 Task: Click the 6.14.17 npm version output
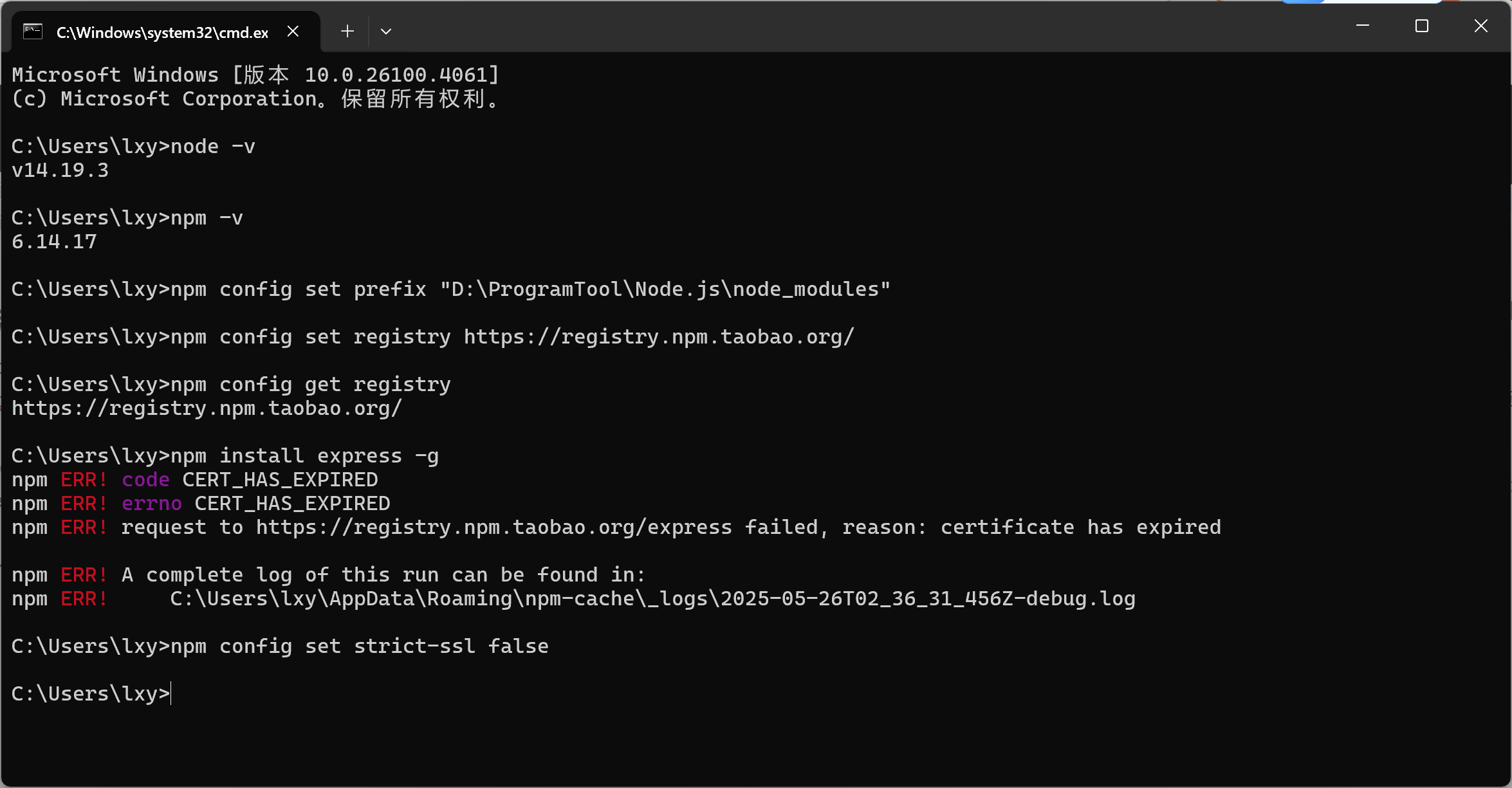(x=54, y=242)
